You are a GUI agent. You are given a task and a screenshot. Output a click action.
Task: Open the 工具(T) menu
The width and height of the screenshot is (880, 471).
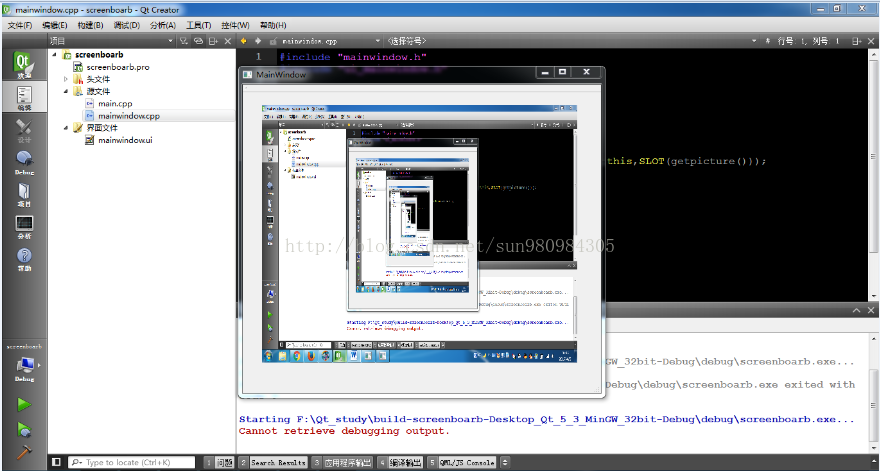pyautogui.click(x=199, y=25)
